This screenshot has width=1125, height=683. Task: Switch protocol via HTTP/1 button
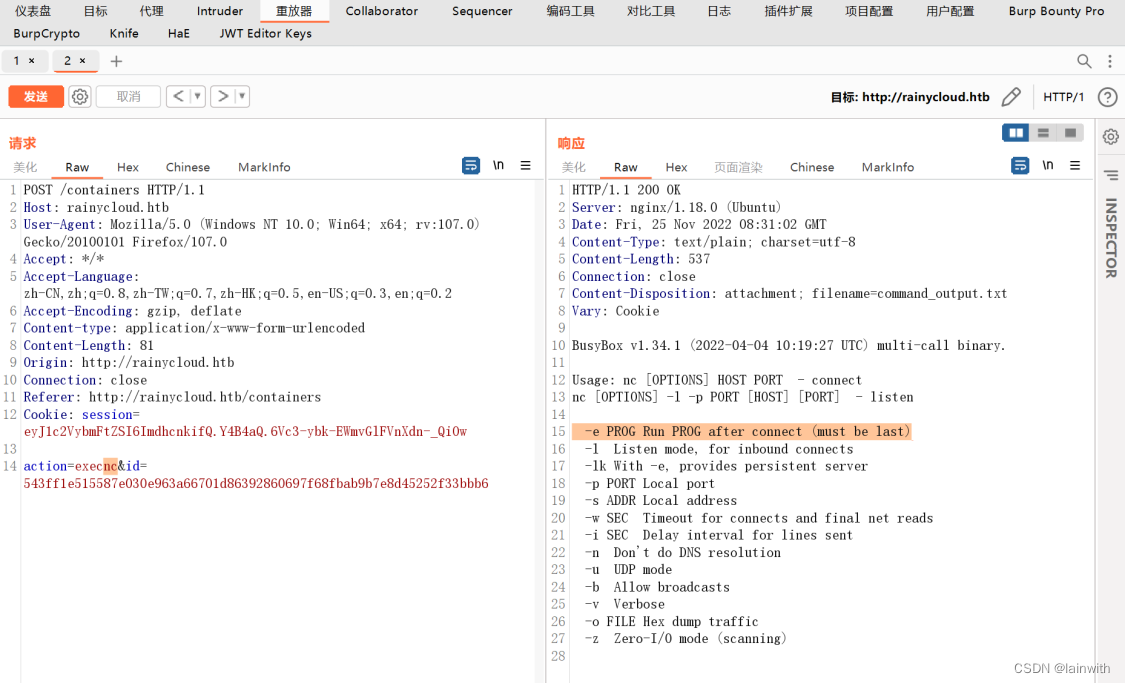[1063, 97]
